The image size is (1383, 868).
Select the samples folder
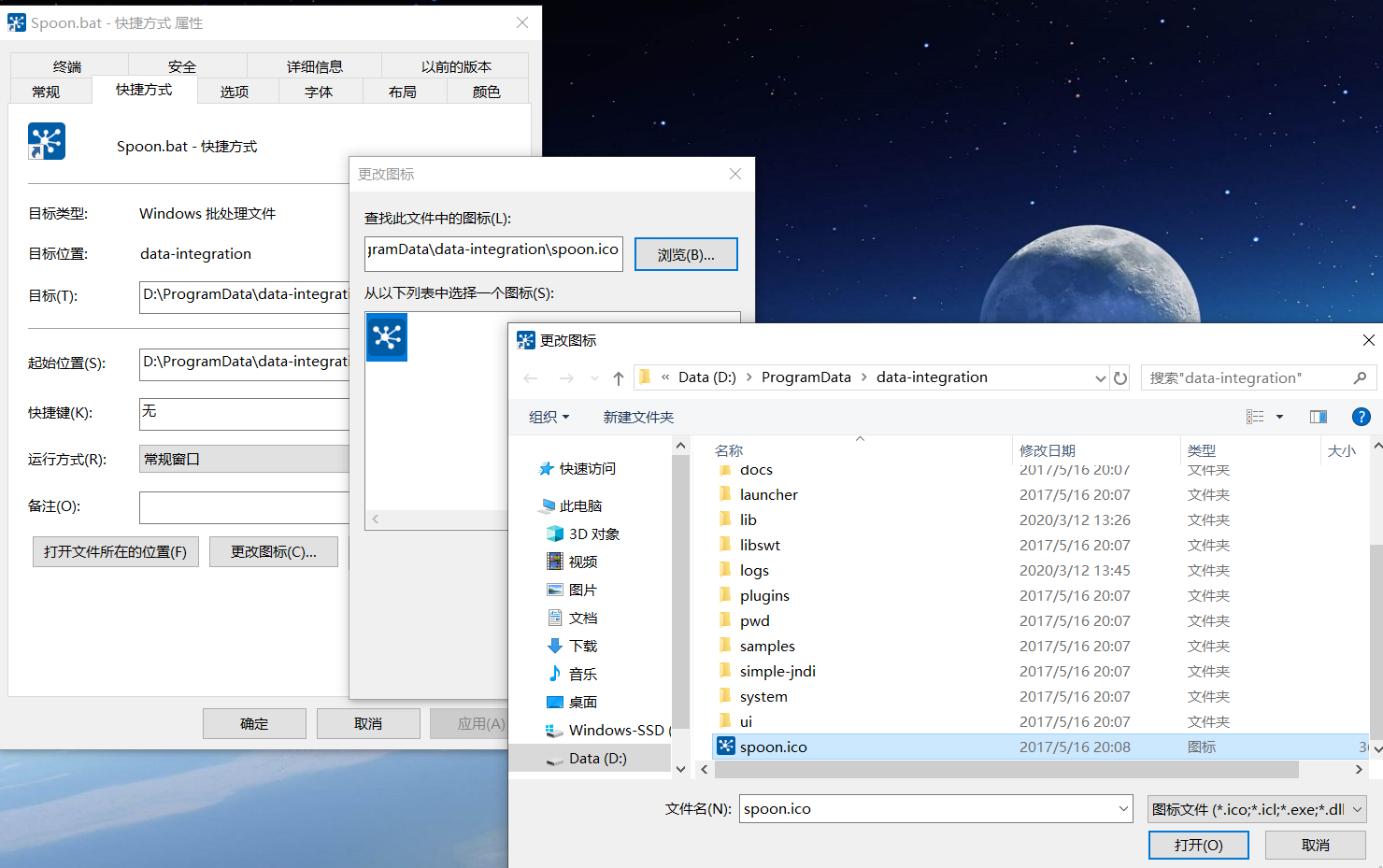(x=767, y=646)
